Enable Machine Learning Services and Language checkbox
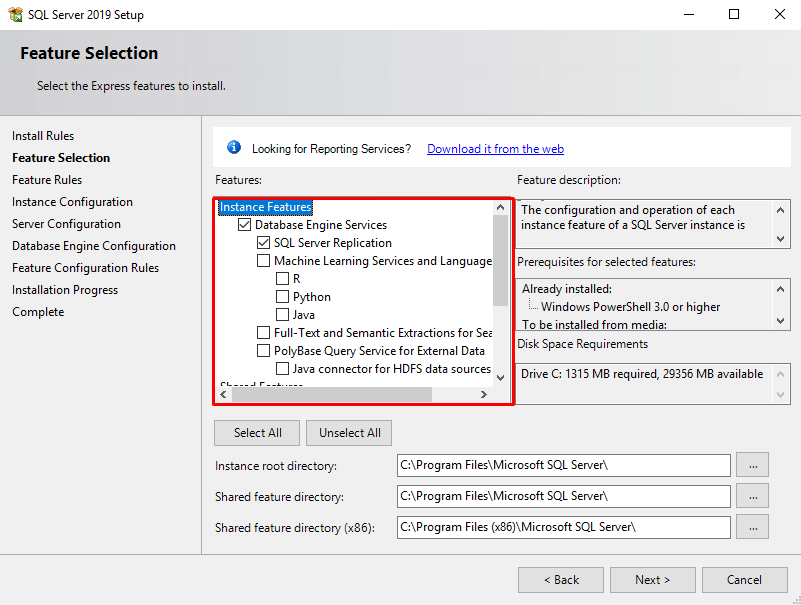The height and width of the screenshot is (605, 801). 263,261
